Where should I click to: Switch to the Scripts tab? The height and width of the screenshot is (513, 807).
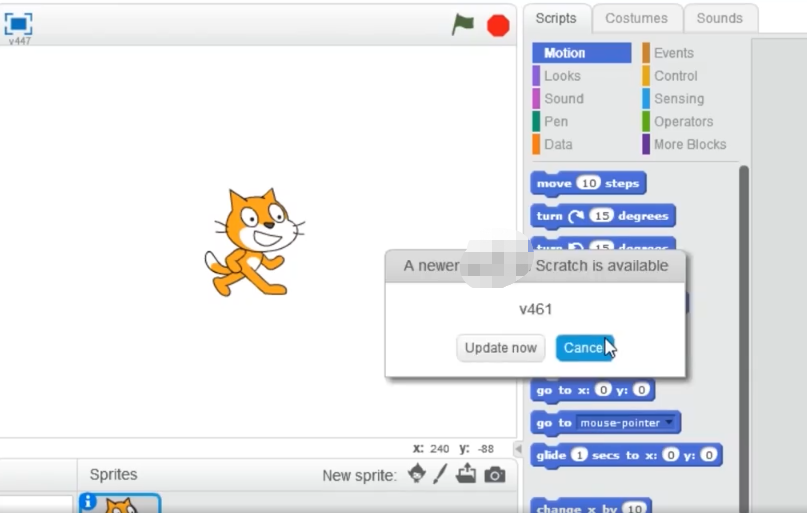pyautogui.click(x=556, y=19)
